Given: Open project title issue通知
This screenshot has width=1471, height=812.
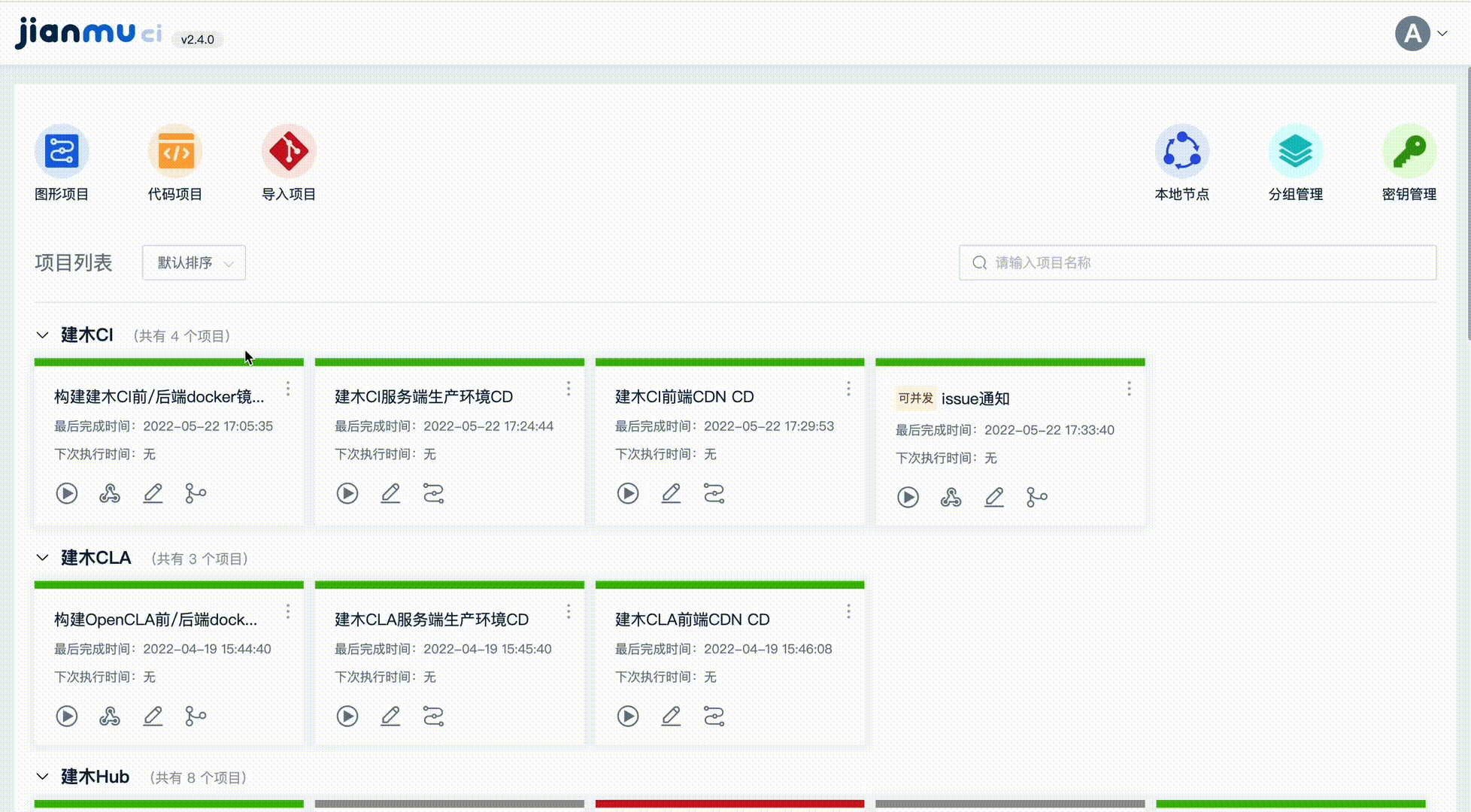Looking at the screenshot, I should coord(975,398).
